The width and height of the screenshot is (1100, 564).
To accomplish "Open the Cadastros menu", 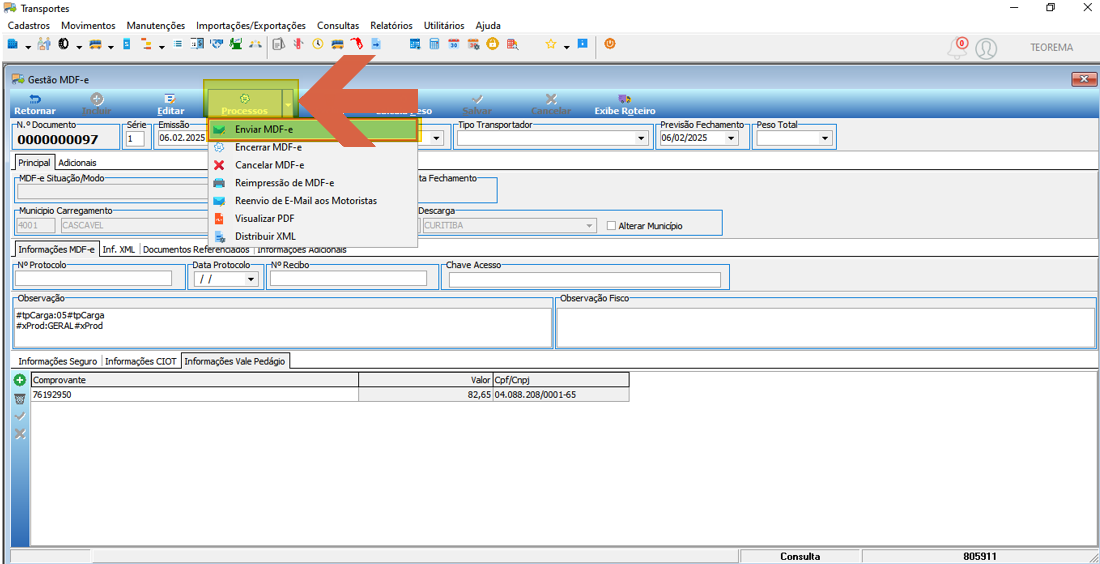I will point(28,25).
